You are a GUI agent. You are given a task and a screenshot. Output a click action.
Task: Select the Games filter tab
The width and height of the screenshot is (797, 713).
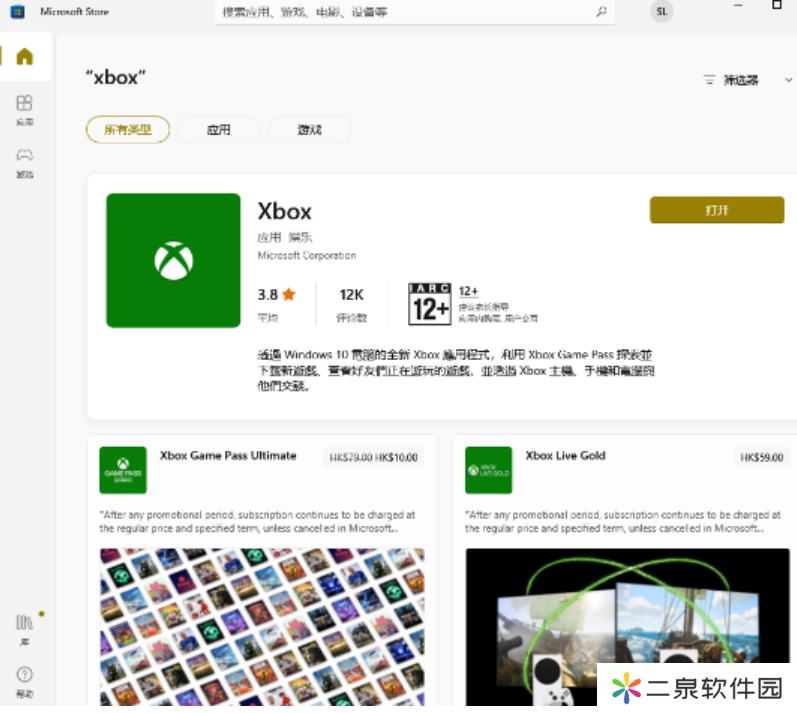(309, 130)
